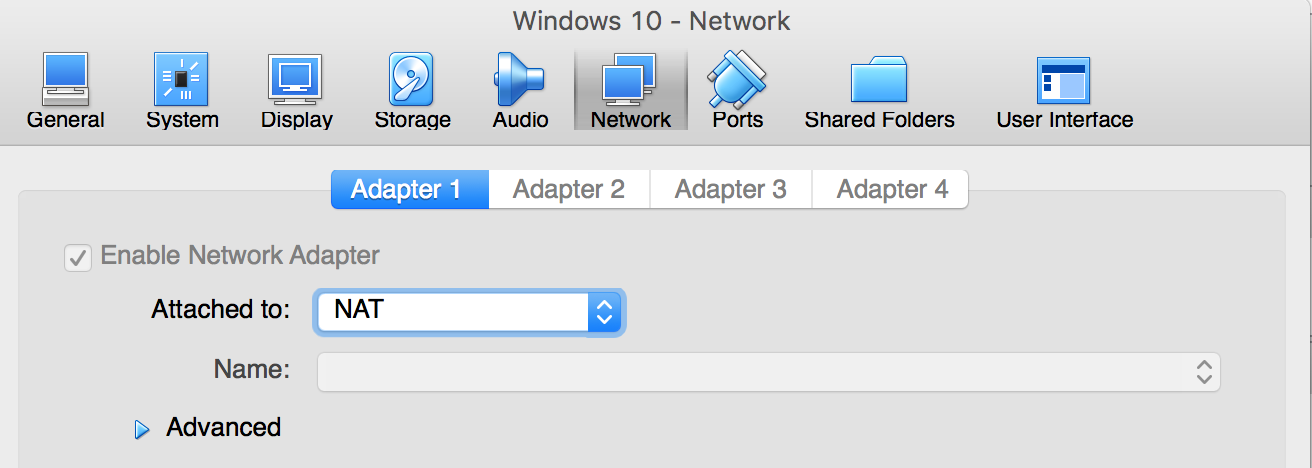Image resolution: width=1312 pixels, height=468 pixels.
Task: Click the Network monitors icon
Action: (x=630, y=80)
